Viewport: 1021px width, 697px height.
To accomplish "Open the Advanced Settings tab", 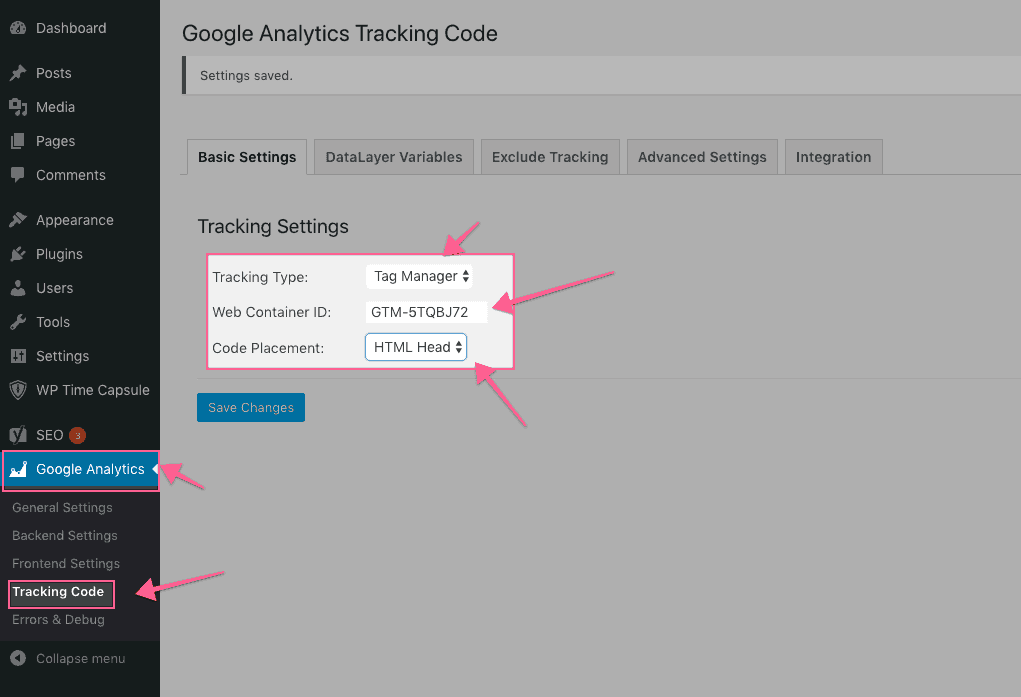I will point(702,157).
